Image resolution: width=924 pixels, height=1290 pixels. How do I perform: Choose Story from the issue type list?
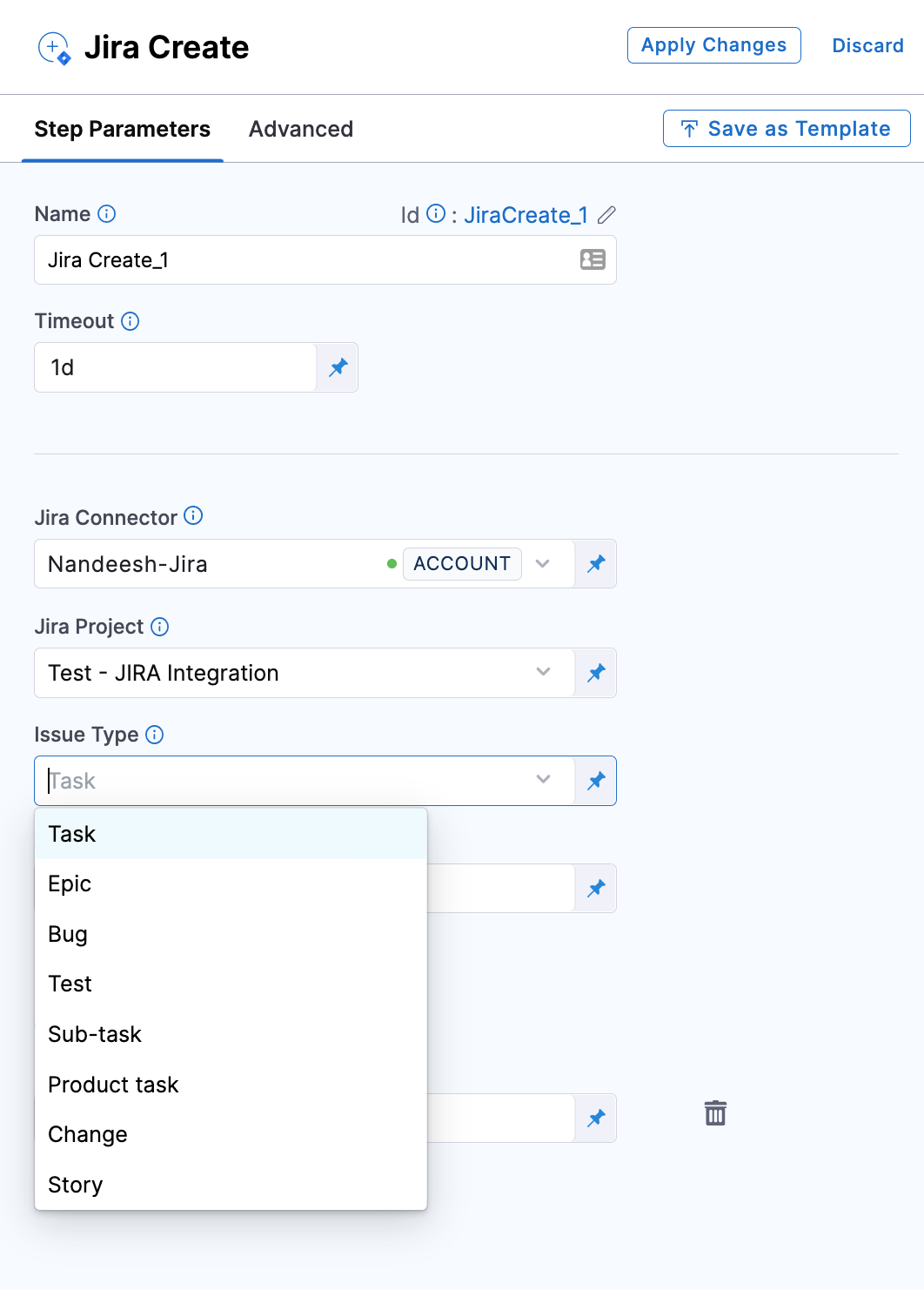[76, 1185]
